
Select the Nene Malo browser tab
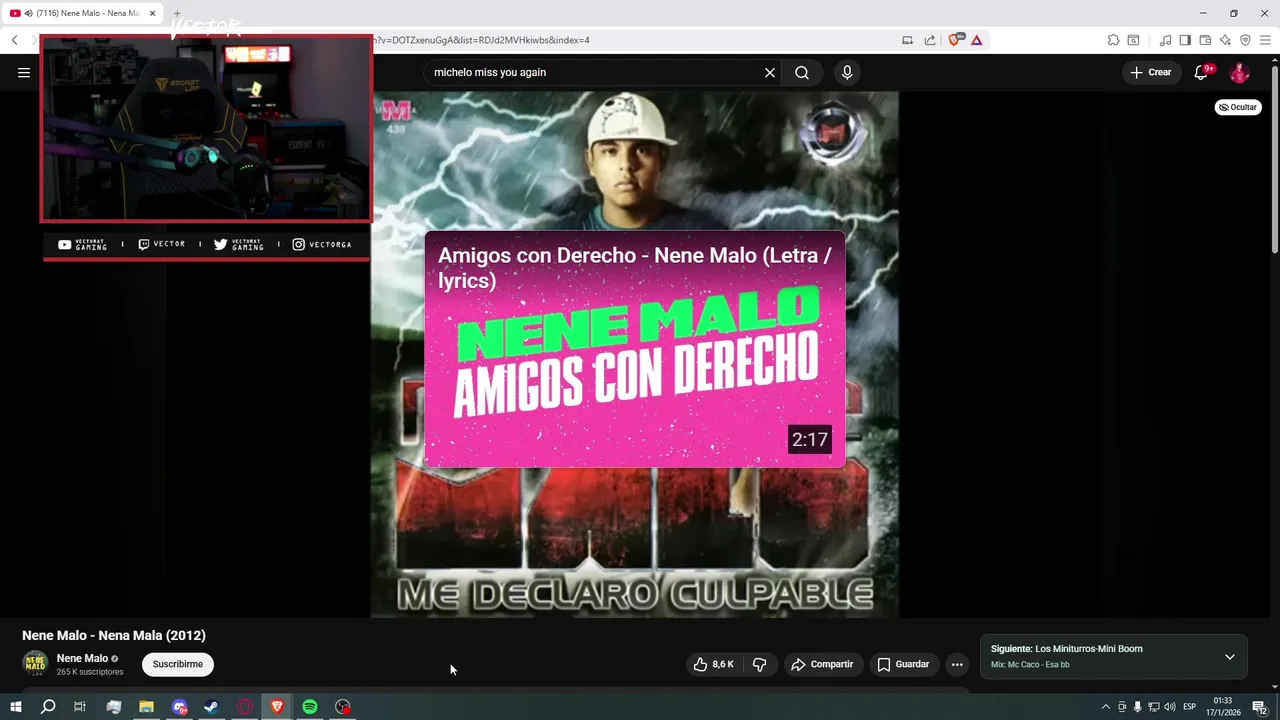tap(84, 13)
